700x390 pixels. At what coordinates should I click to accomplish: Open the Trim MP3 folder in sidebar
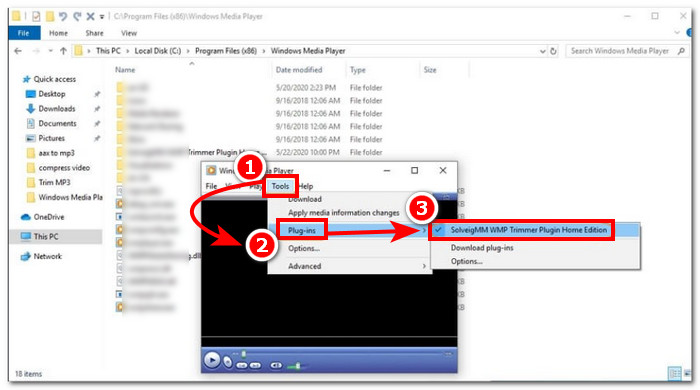coord(54,183)
